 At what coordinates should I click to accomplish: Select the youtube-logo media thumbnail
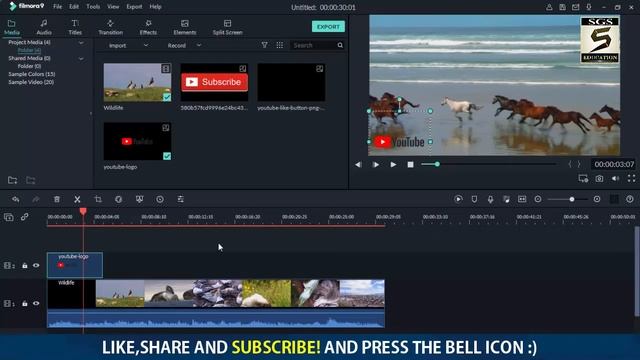click(x=137, y=141)
